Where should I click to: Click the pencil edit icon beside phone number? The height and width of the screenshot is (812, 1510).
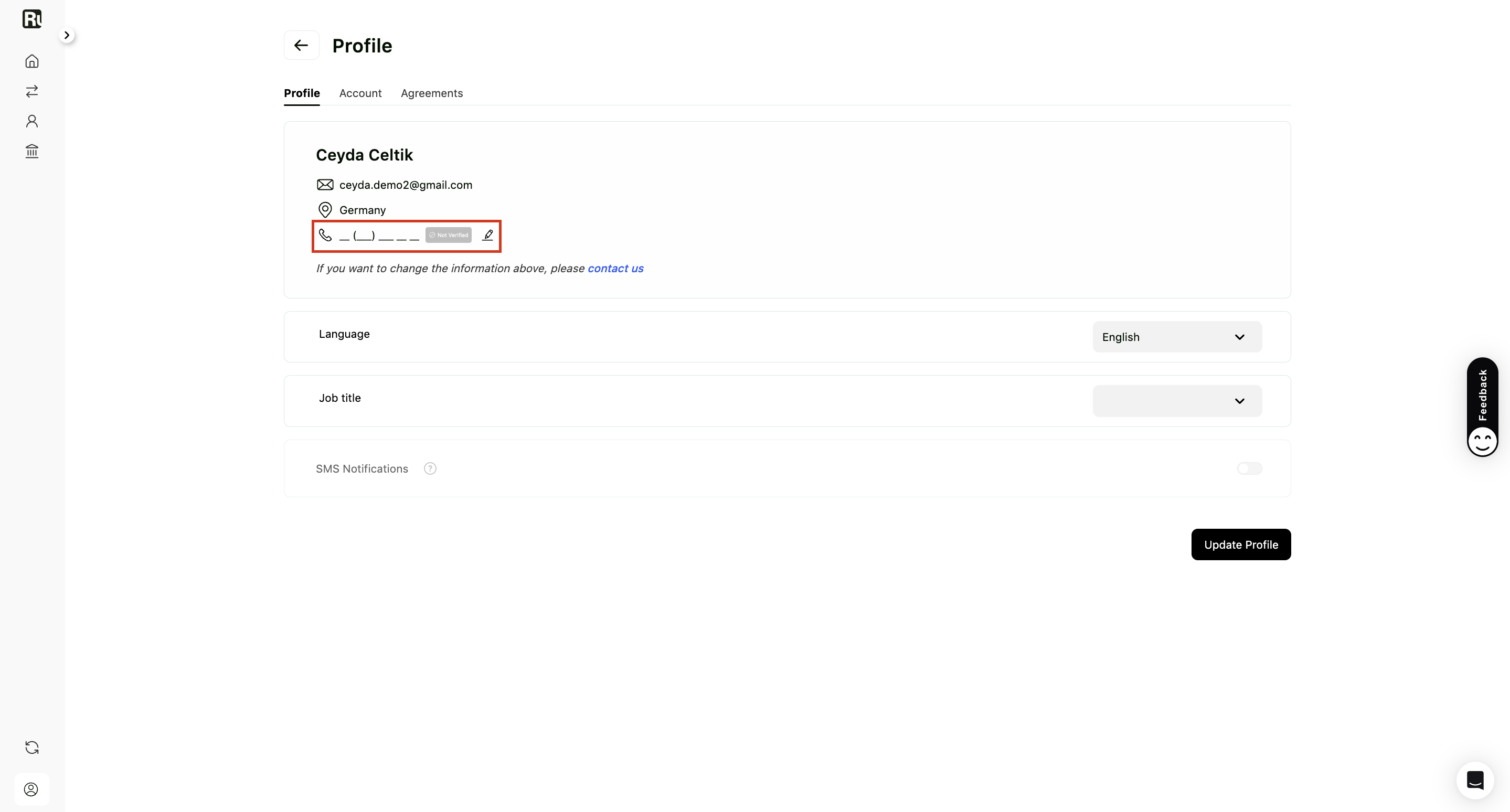pos(488,235)
